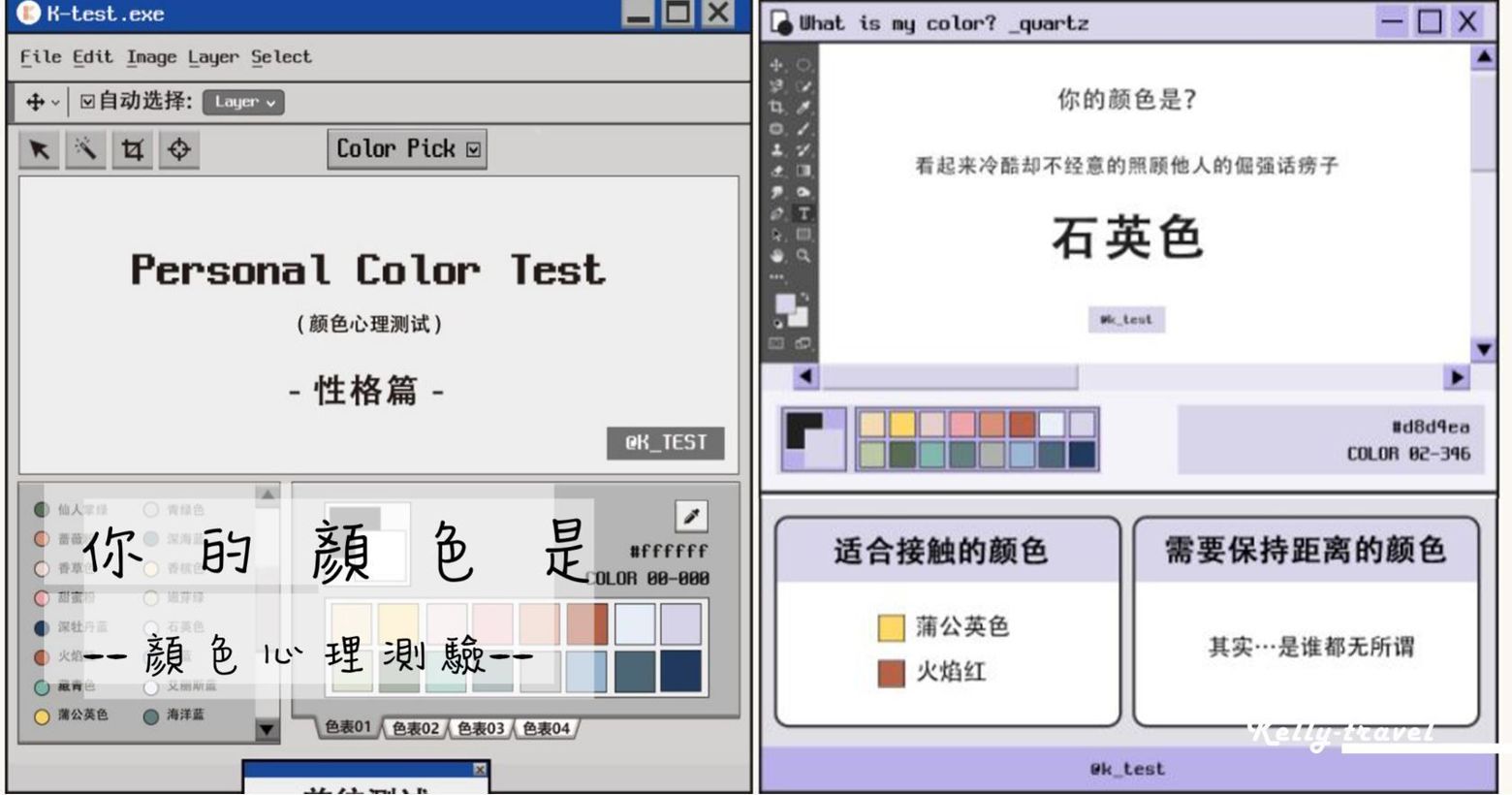This screenshot has width=1512, height=795.
Task: Open the Layer dropdown
Action: [243, 102]
